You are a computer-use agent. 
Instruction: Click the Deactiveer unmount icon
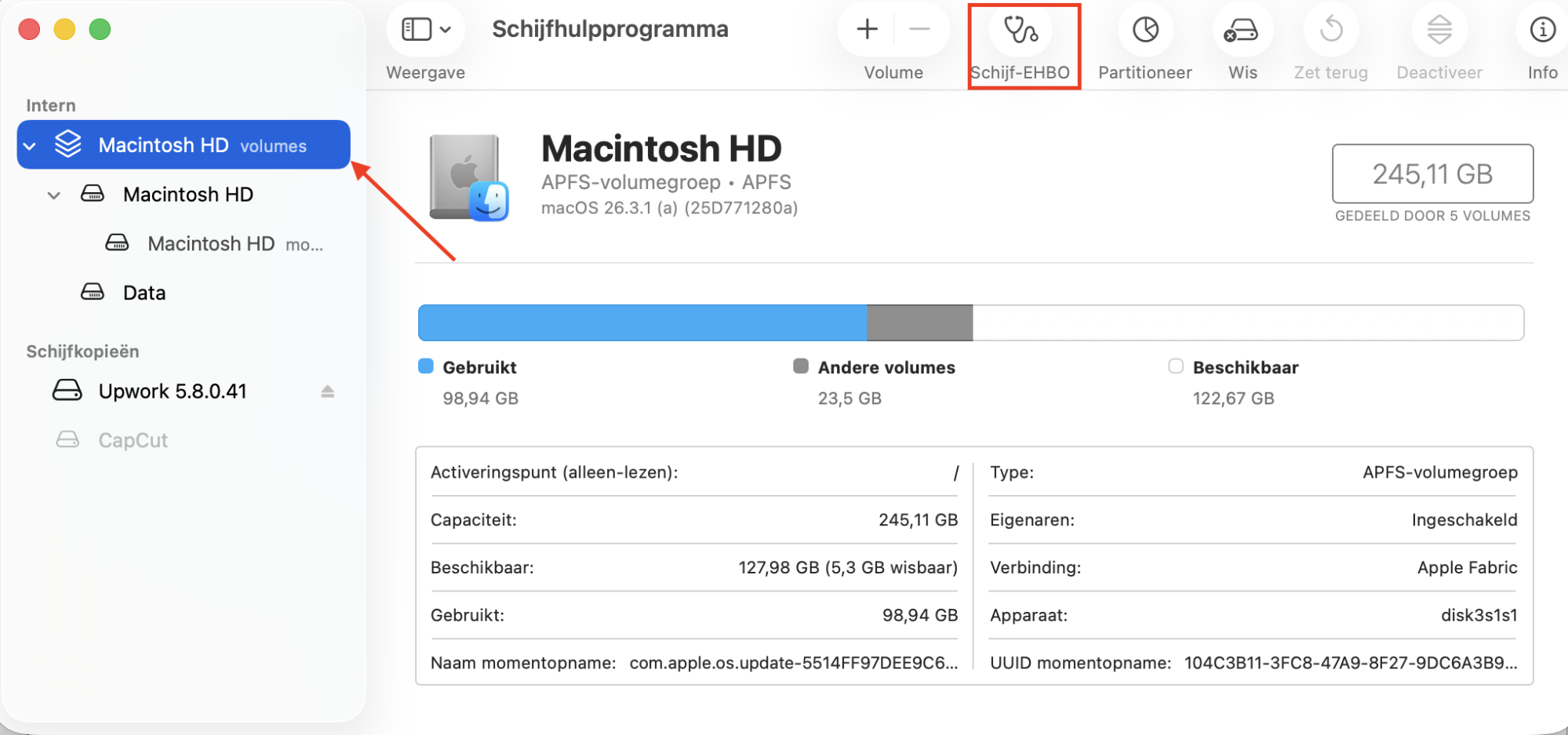tap(1439, 30)
